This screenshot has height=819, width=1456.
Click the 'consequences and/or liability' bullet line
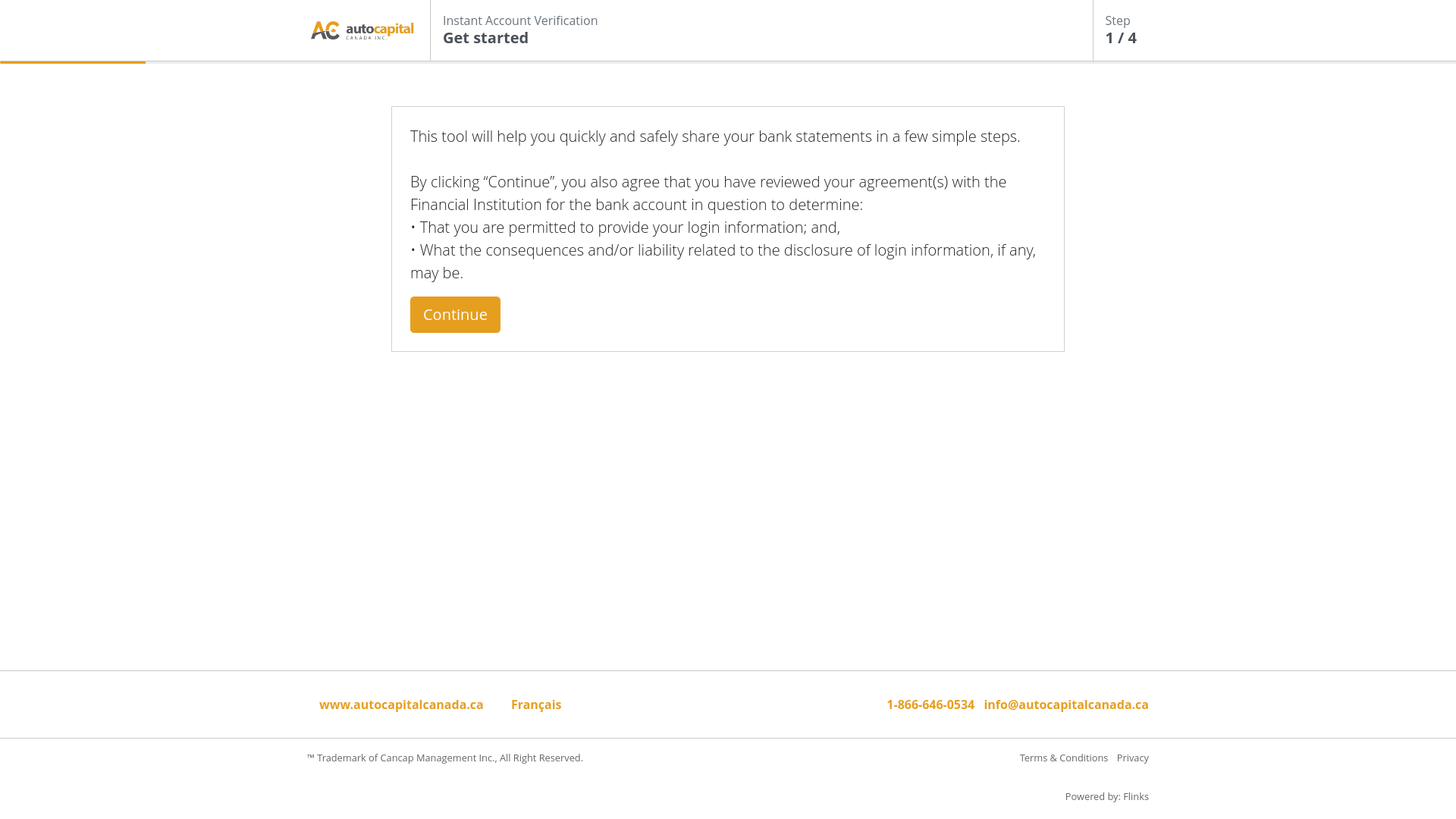tap(723, 262)
